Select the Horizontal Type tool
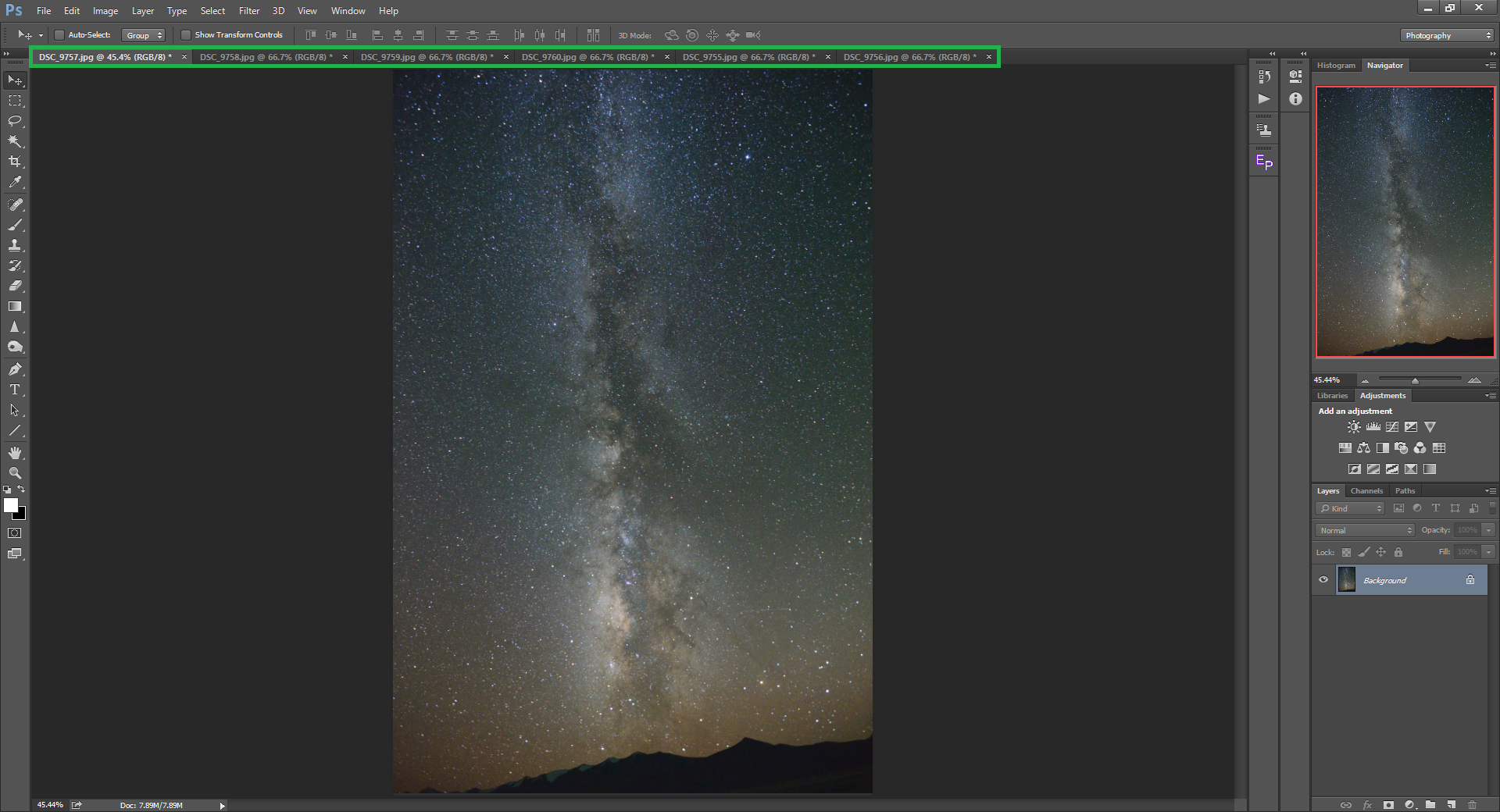Image resolution: width=1500 pixels, height=812 pixels. point(15,390)
